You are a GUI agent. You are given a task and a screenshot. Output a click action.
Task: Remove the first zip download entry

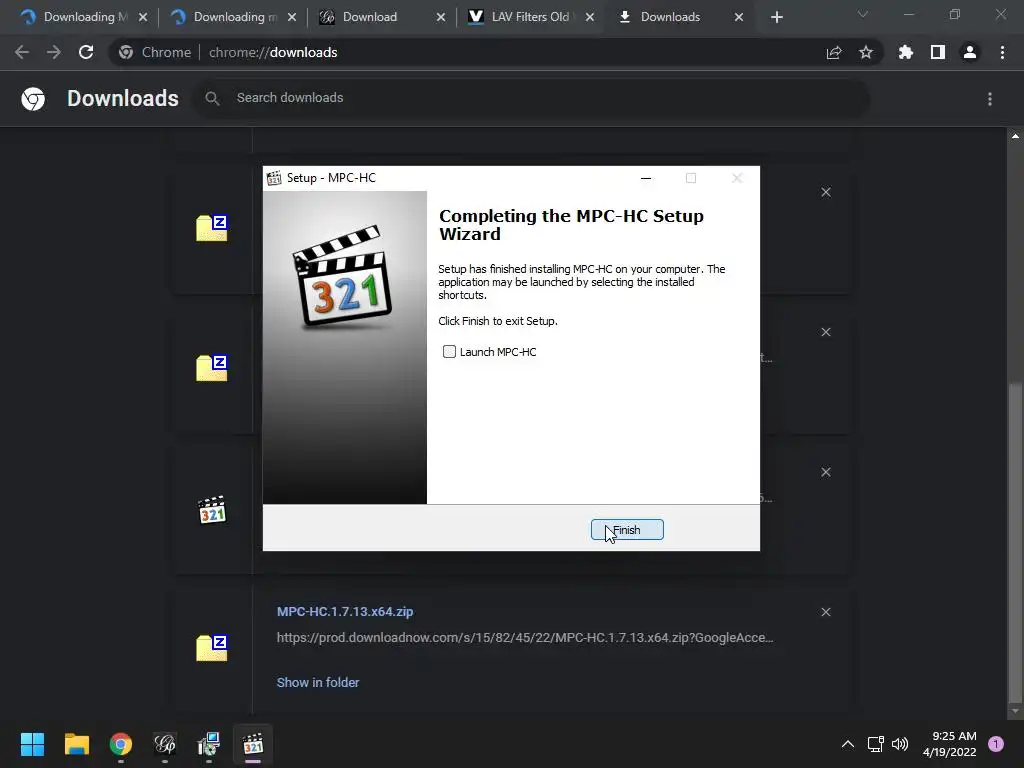826,192
